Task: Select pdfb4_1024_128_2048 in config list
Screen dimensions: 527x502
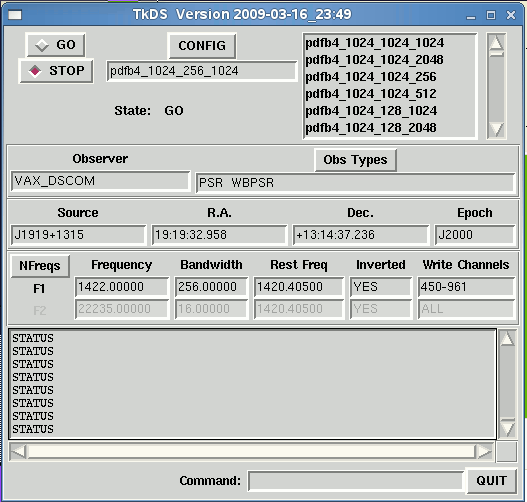Action: (371, 128)
